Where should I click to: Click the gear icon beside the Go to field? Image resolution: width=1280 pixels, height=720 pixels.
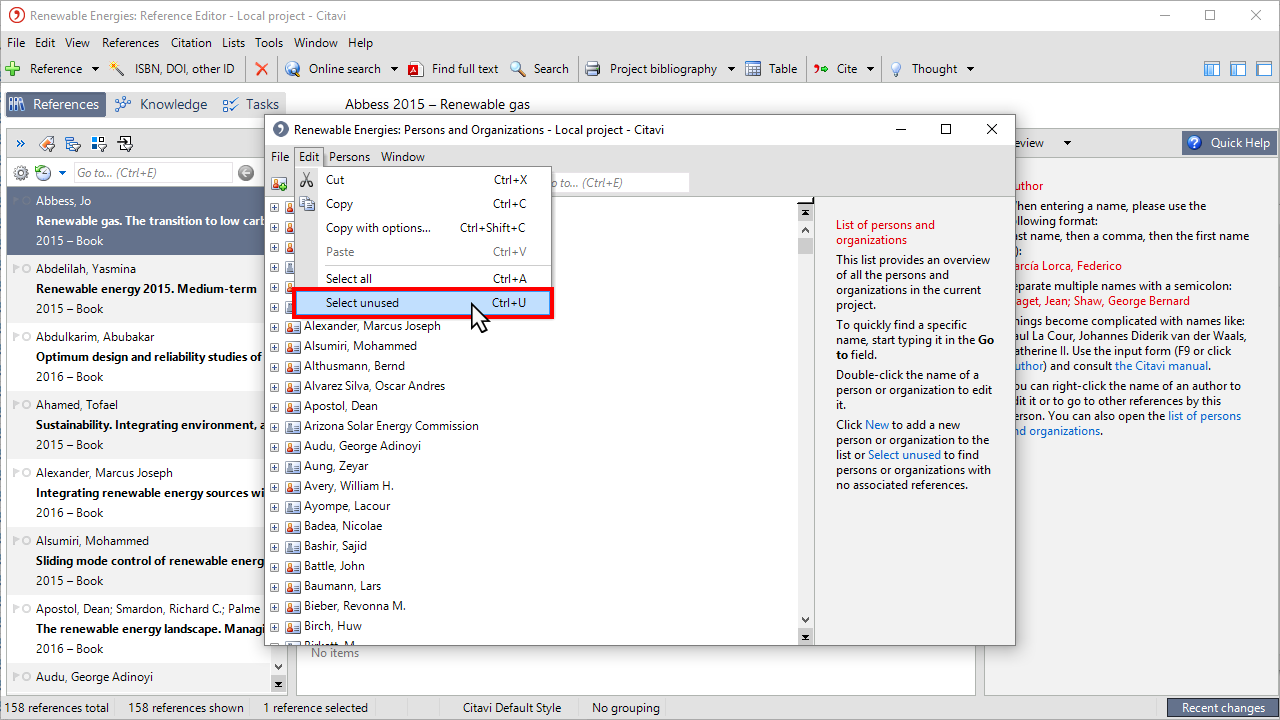[21, 173]
